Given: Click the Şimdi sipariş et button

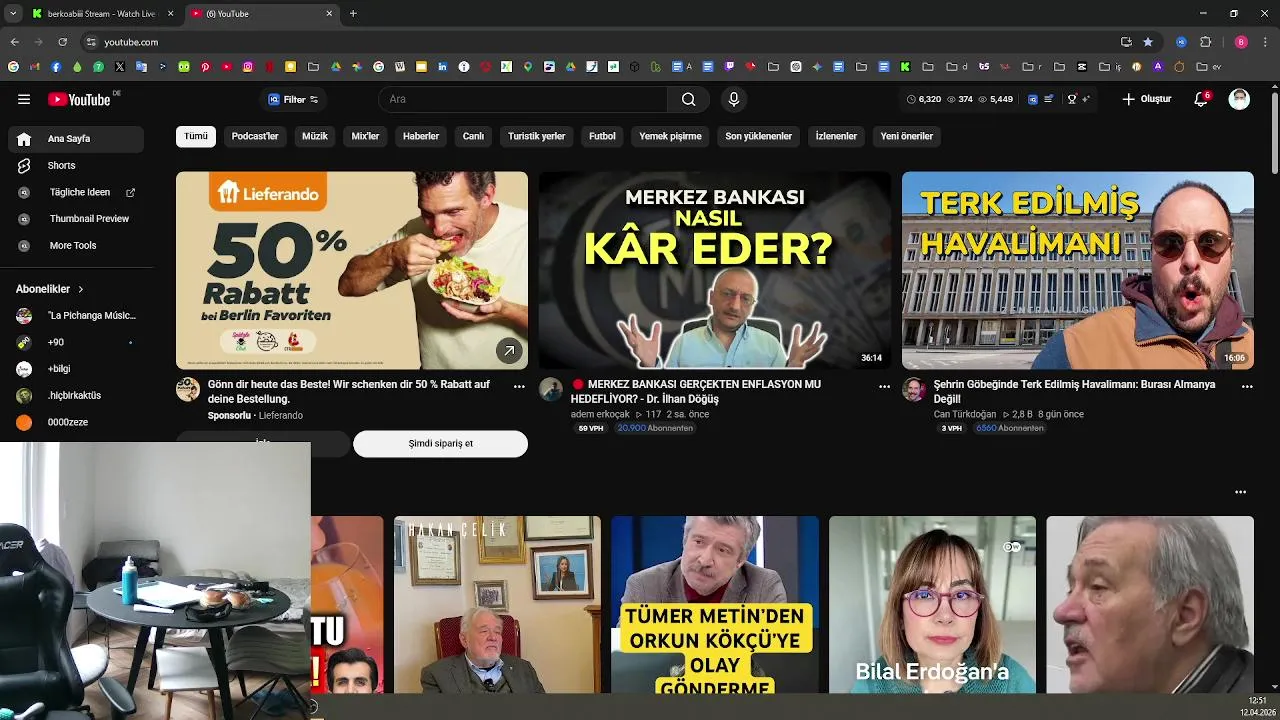Looking at the screenshot, I should pos(440,443).
